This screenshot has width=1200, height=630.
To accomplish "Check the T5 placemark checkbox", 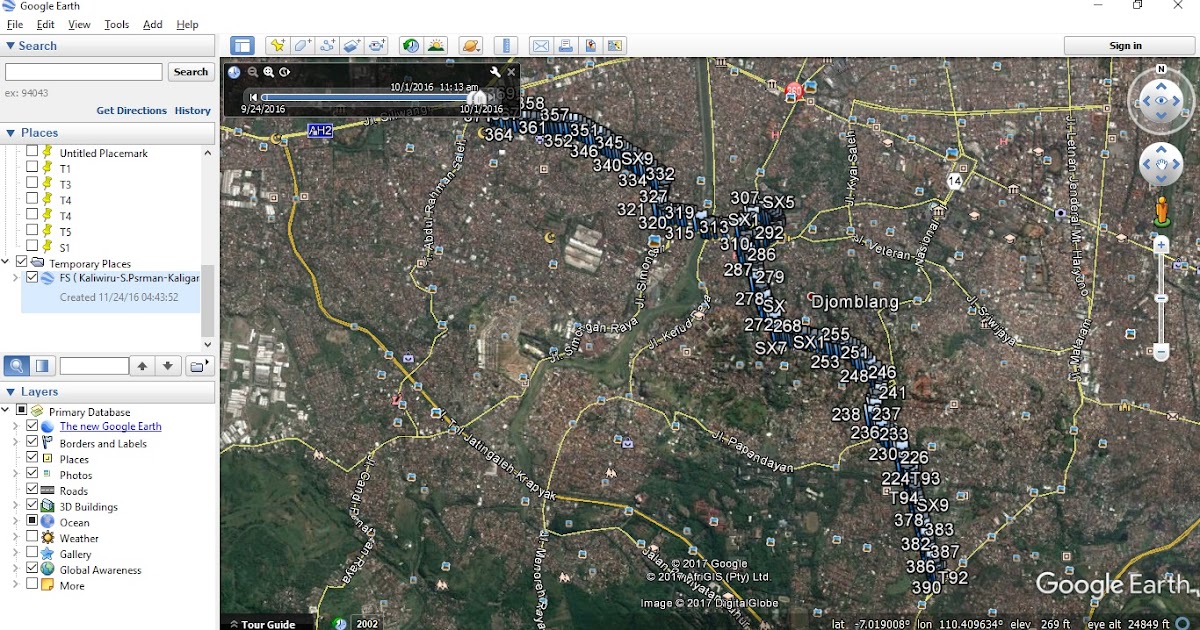I will (32, 230).
